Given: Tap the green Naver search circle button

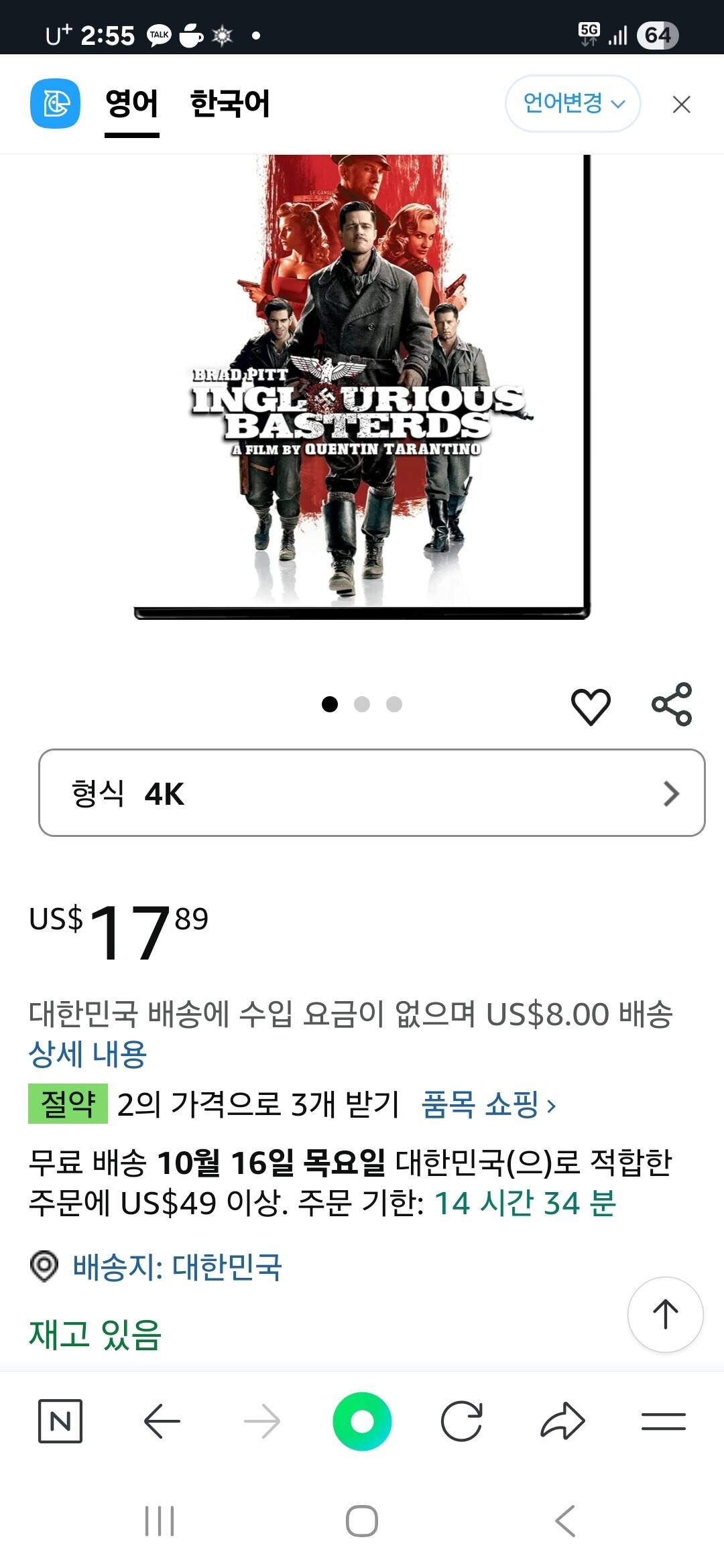Looking at the screenshot, I should click(362, 1421).
